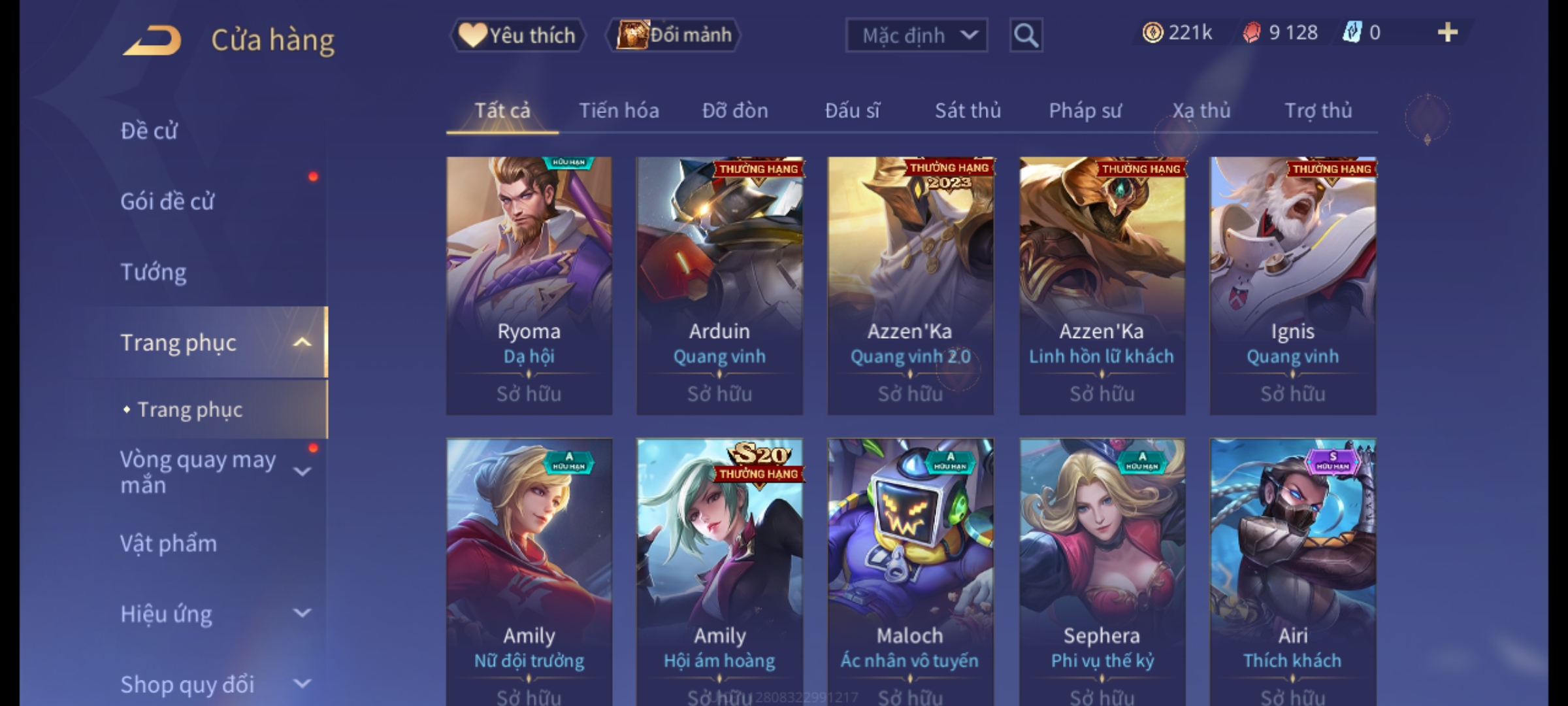Screen dimensions: 1568x706
Task: Expand the Vòng quay may mắn section
Action: pyautogui.click(x=302, y=472)
